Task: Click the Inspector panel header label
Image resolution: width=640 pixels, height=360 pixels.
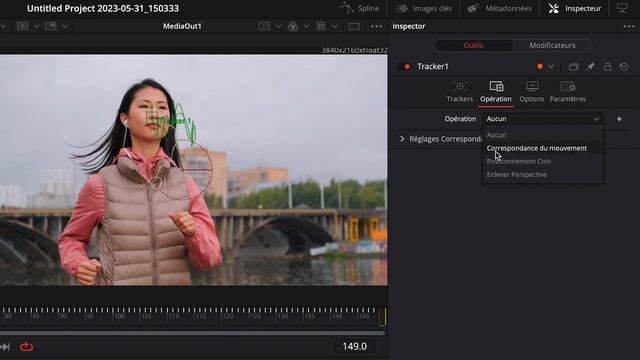Action: 409,26
